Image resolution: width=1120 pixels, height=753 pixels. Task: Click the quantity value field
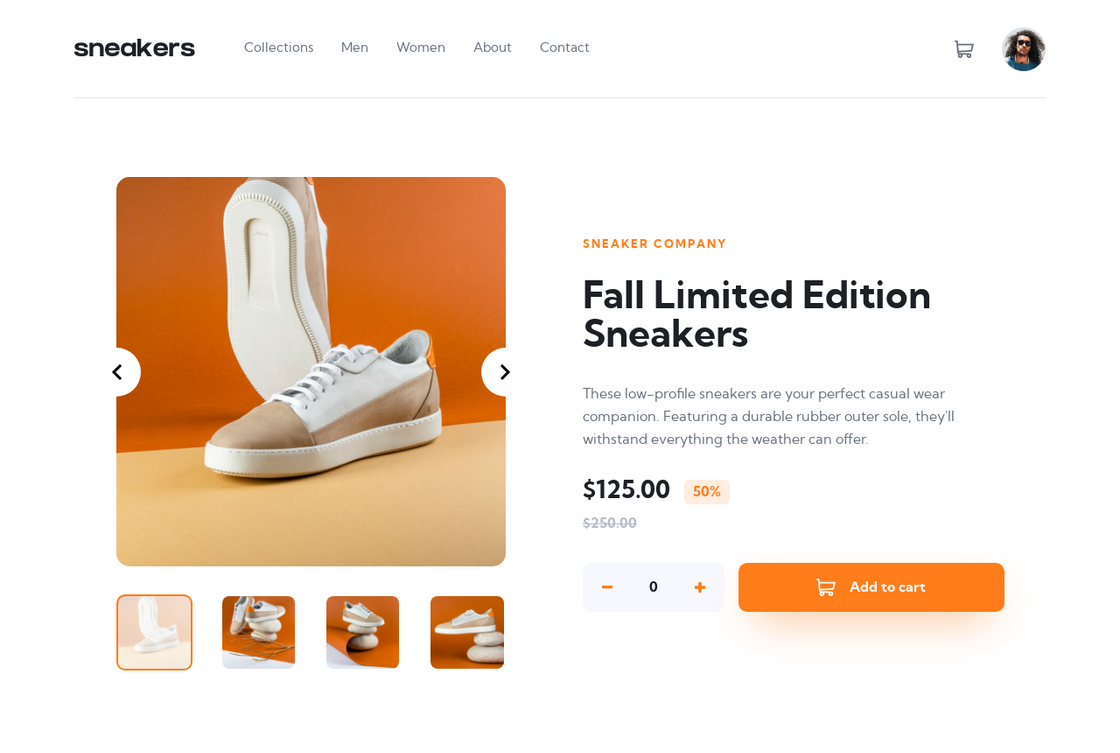(653, 587)
